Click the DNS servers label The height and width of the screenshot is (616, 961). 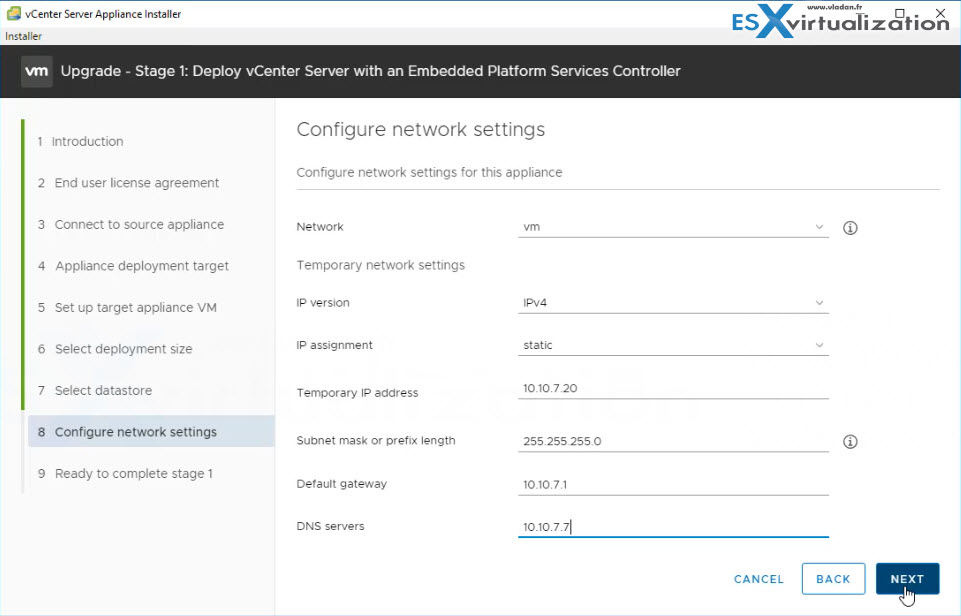point(330,526)
